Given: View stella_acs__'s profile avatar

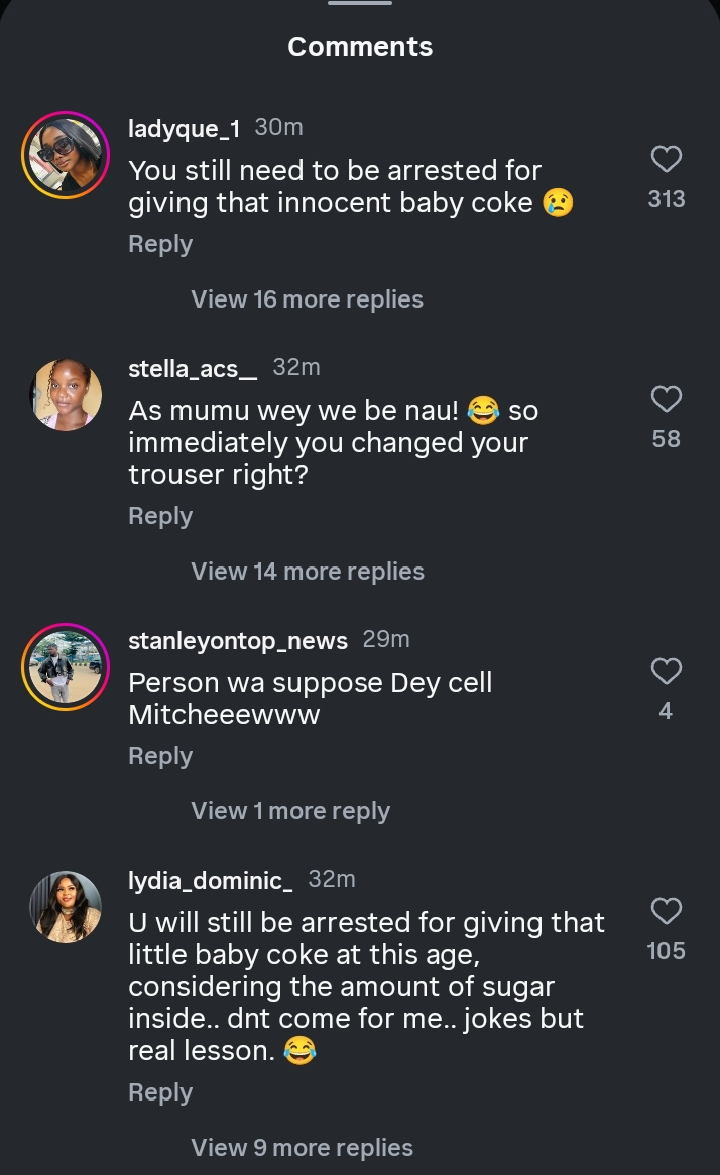Looking at the screenshot, I should 66,395.
